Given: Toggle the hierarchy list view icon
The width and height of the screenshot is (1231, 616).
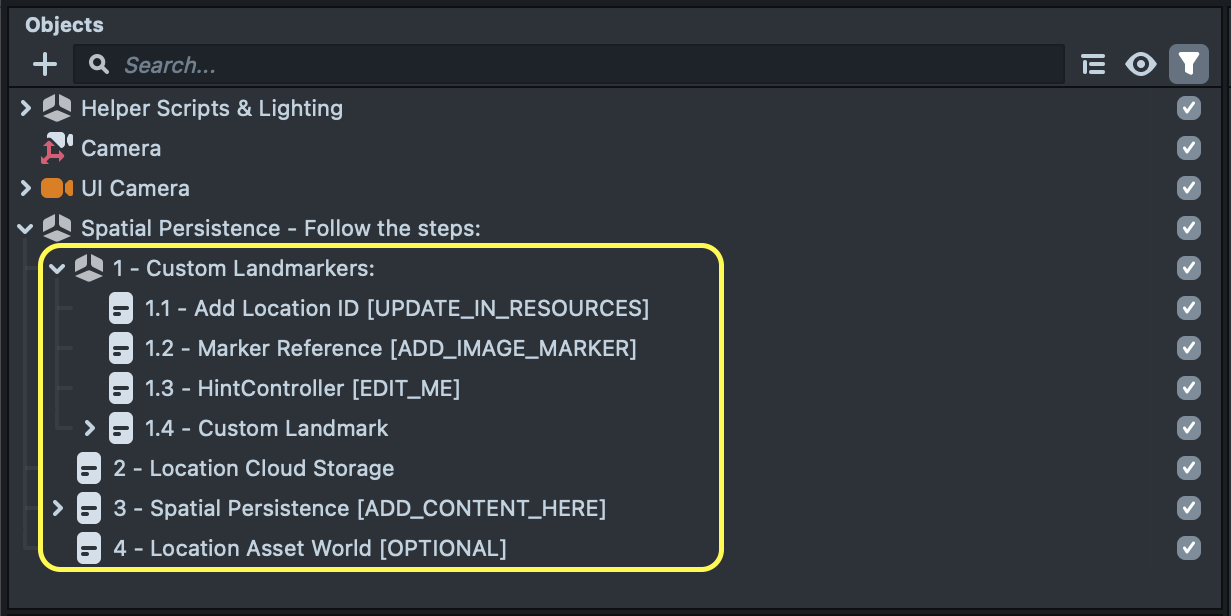Looking at the screenshot, I should (1093, 65).
